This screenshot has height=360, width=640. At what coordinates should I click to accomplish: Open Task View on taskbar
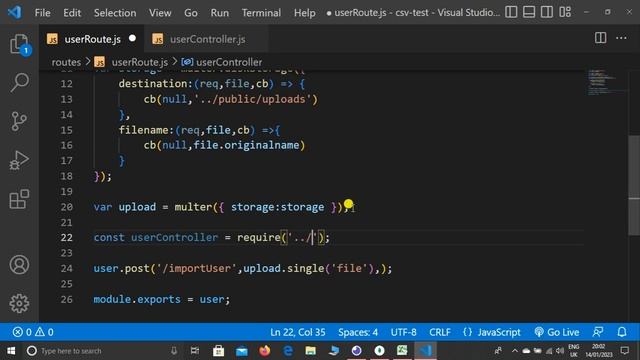tap(195, 351)
